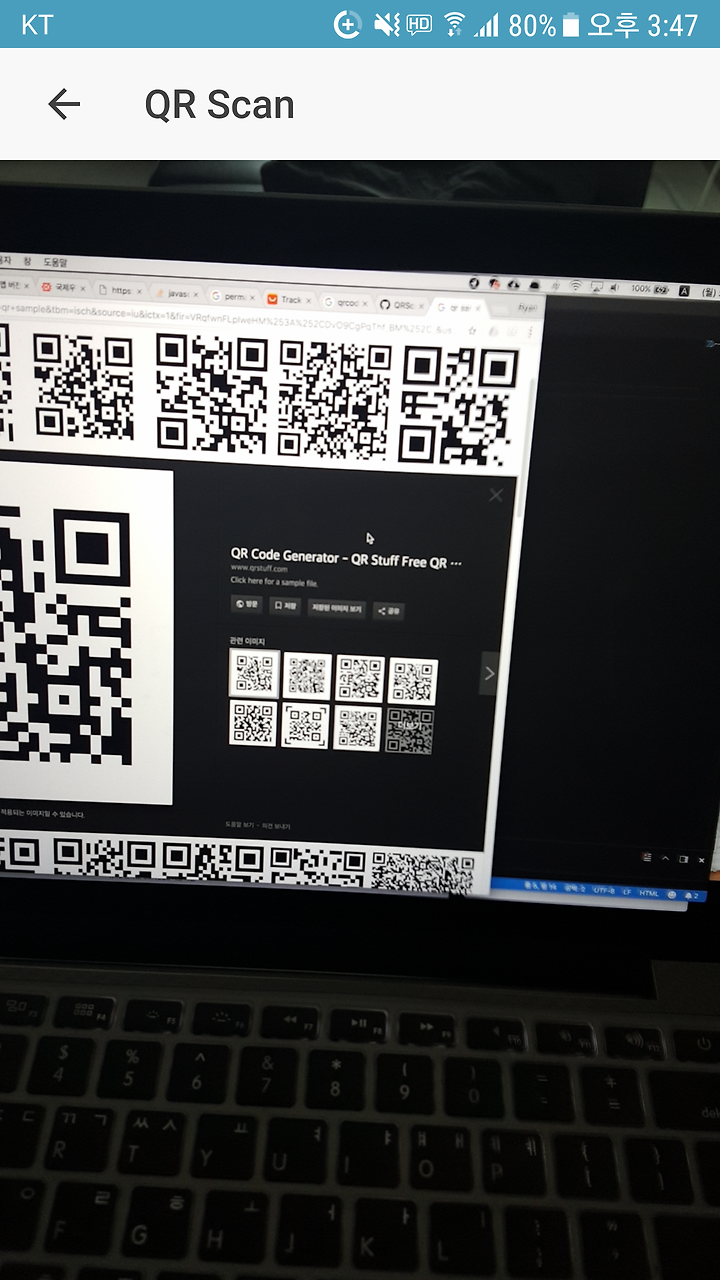Go back using the arrow icon
Screen dimensions: 720x1280
coord(64,104)
